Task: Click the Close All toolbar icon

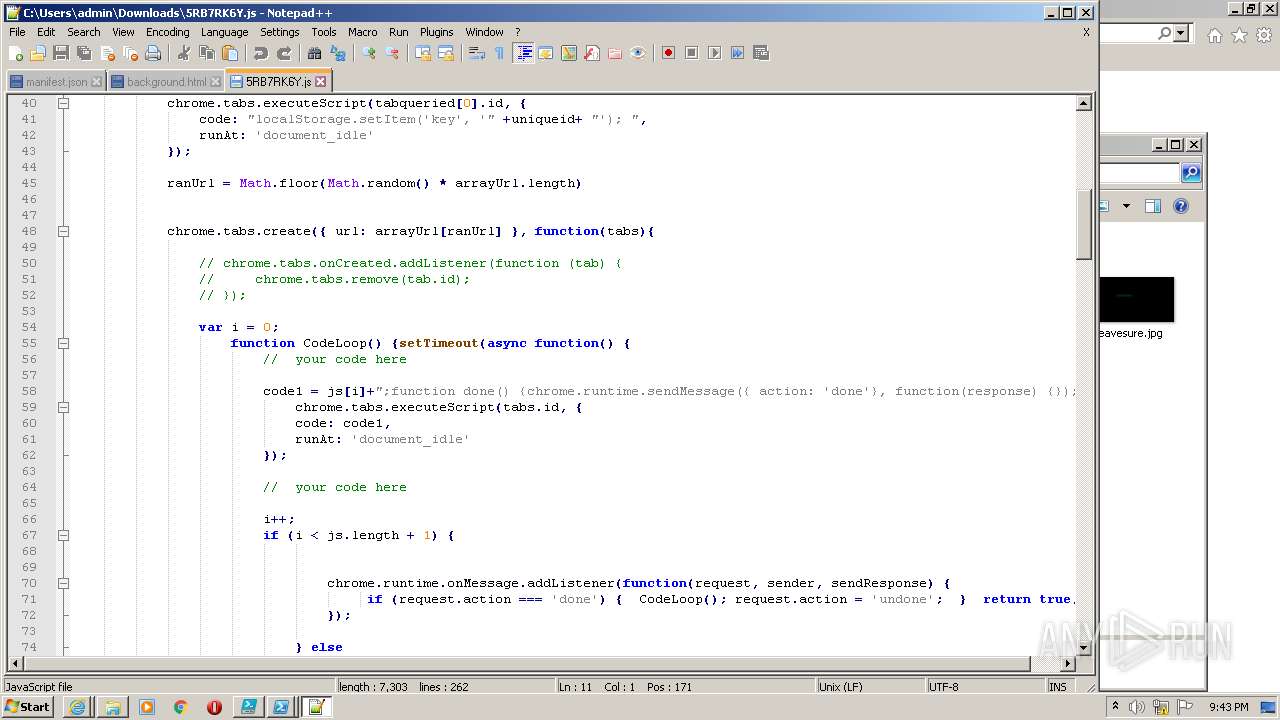Action: pos(130,53)
